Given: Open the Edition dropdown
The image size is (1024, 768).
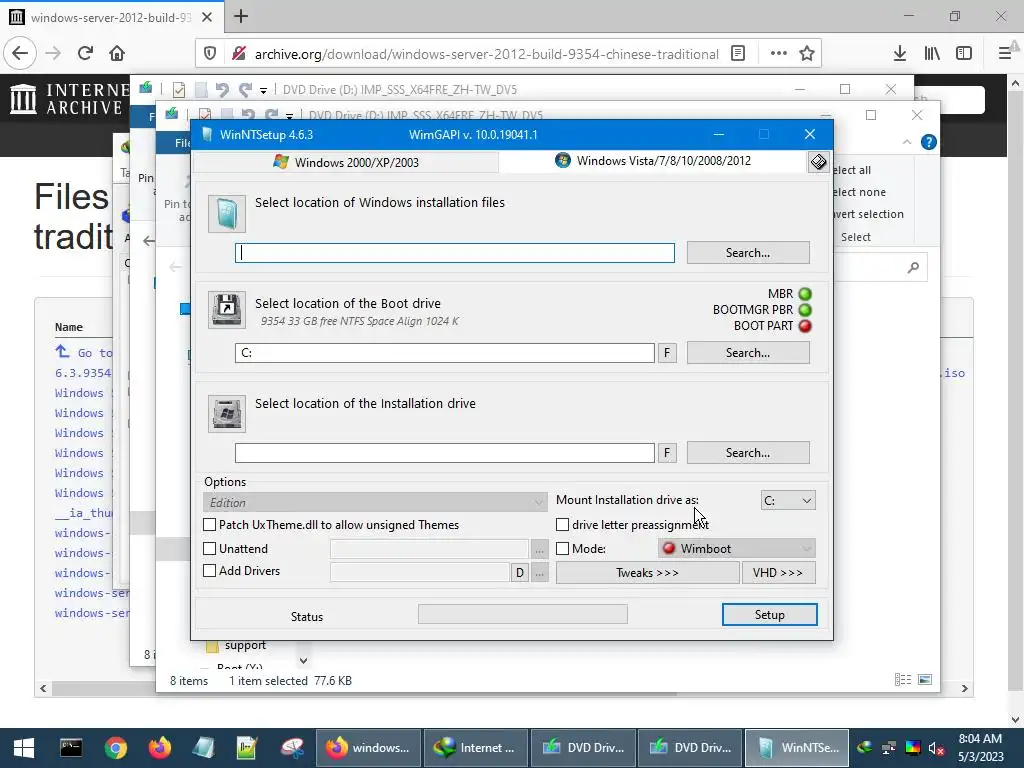Looking at the screenshot, I should [375, 502].
